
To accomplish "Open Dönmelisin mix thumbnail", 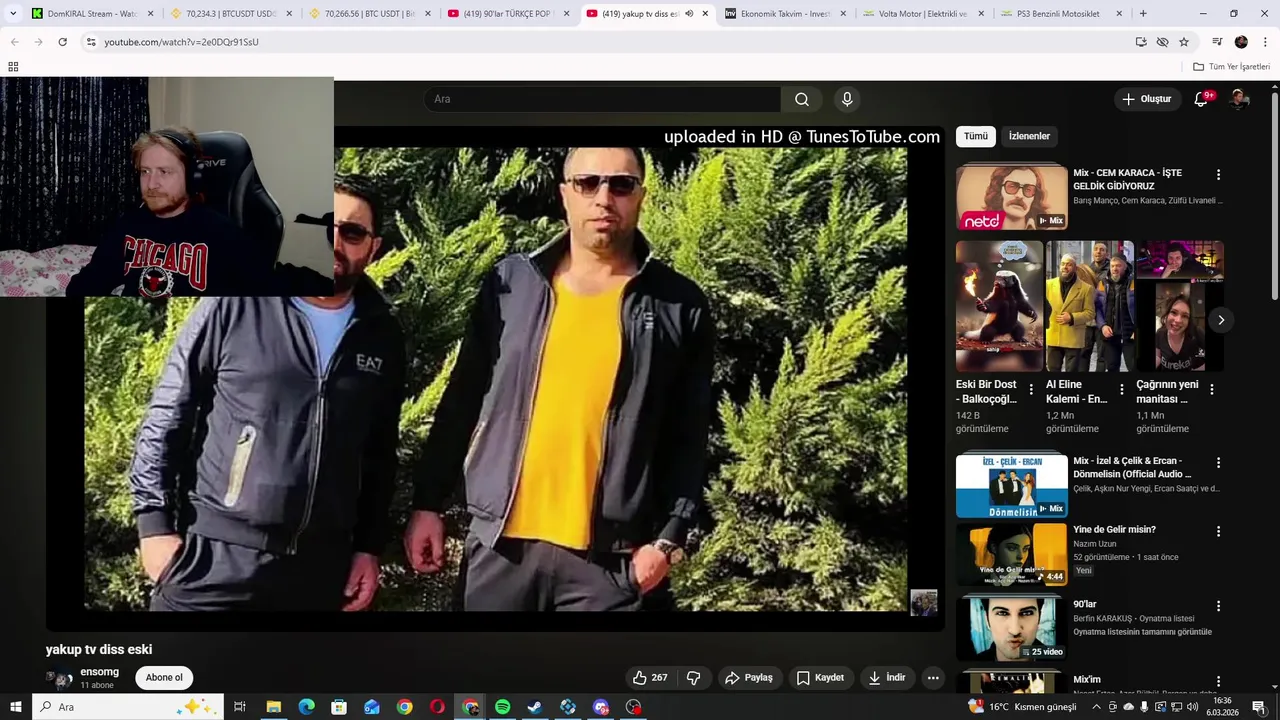I will click(1012, 485).
